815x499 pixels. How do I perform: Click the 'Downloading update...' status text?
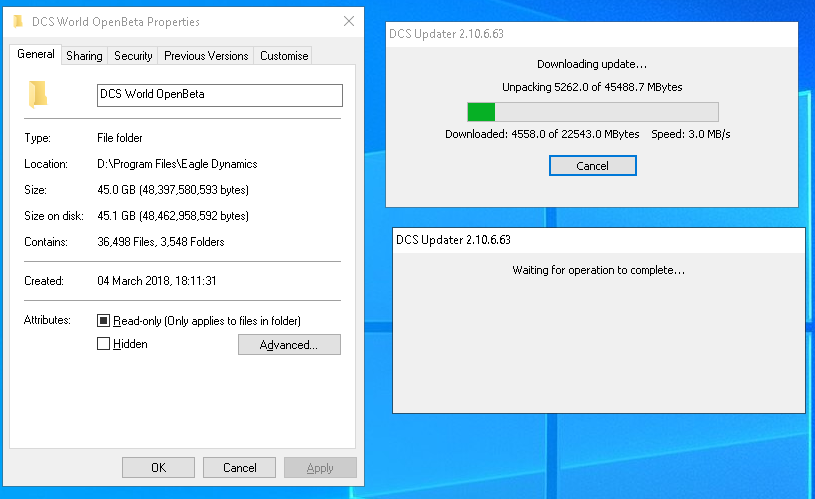[592, 64]
